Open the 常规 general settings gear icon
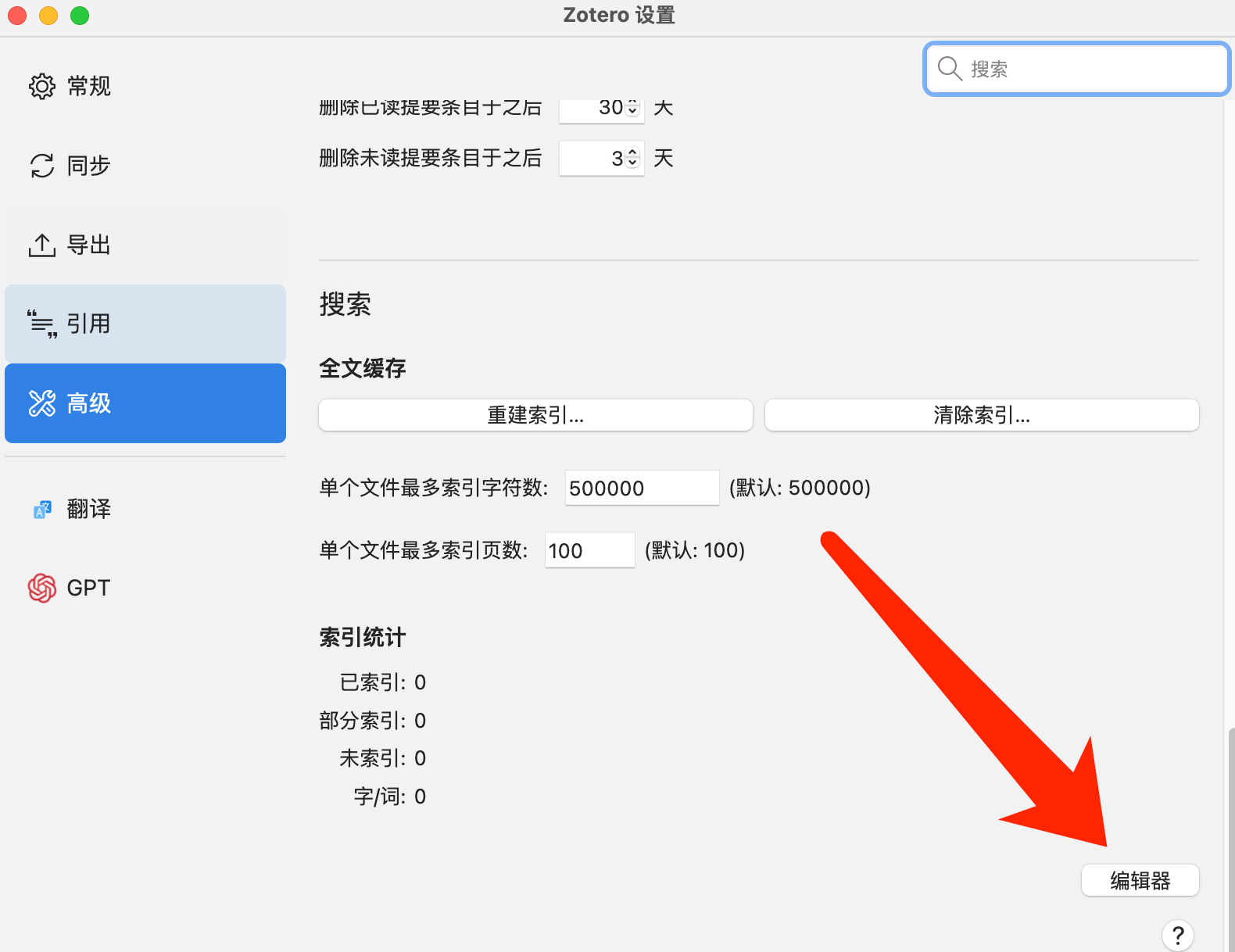 click(x=42, y=86)
